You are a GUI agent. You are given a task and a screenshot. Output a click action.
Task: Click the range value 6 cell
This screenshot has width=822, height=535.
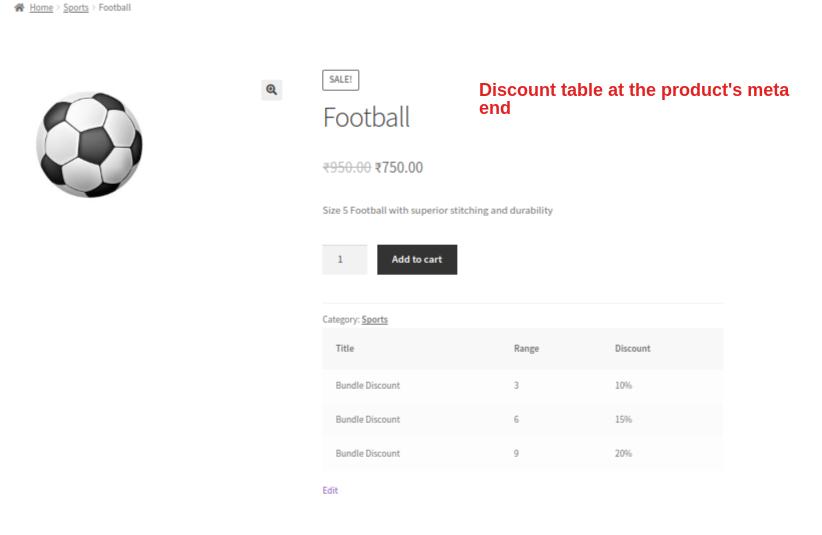click(516, 420)
